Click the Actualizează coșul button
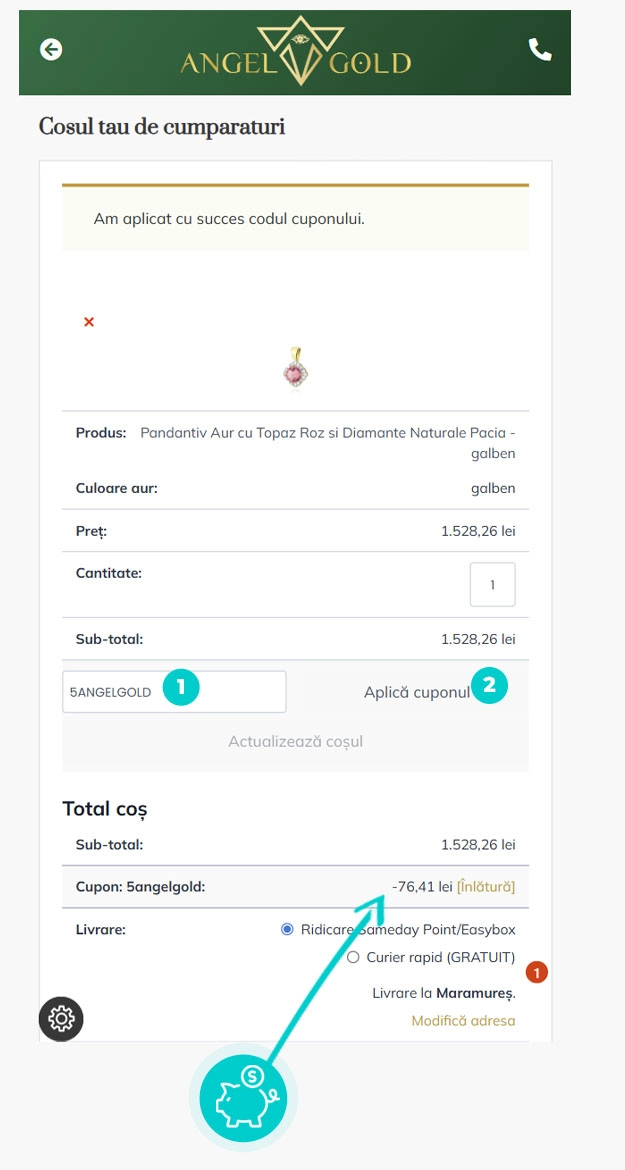Viewport: 625px width, 1170px height. pos(295,742)
